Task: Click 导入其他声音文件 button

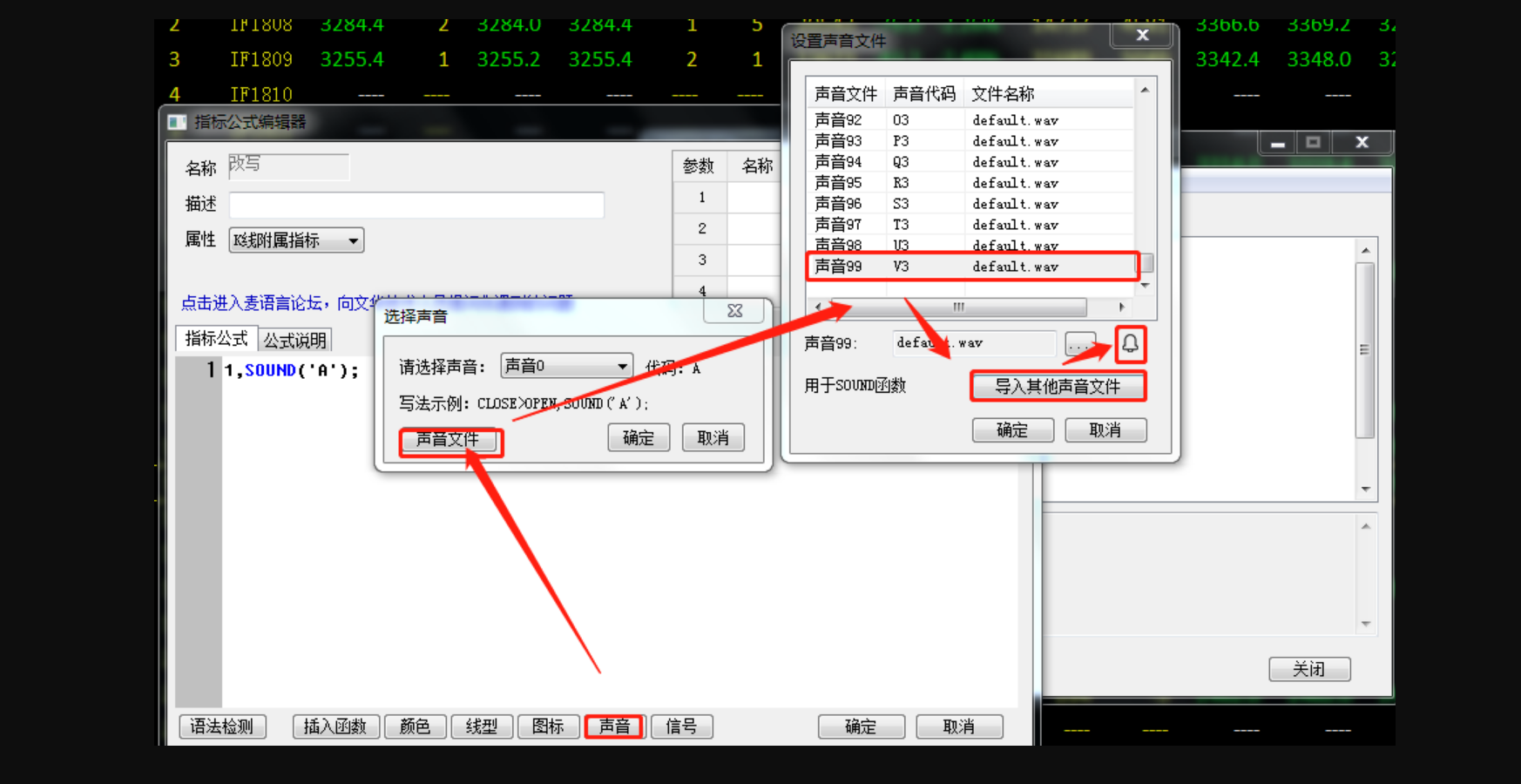Action: [x=1058, y=387]
